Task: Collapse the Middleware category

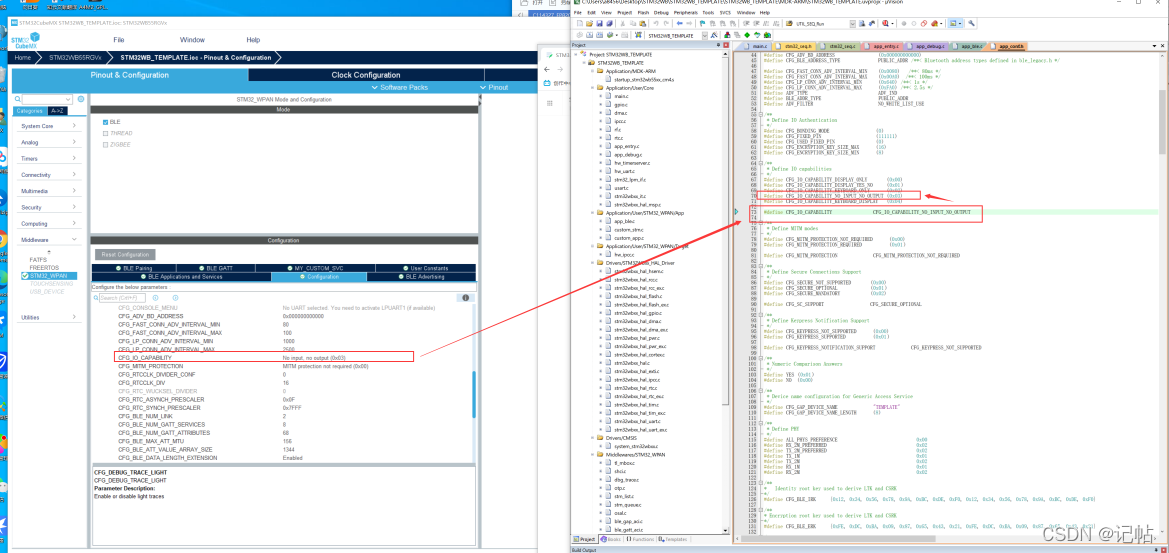Action: pos(49,240)
